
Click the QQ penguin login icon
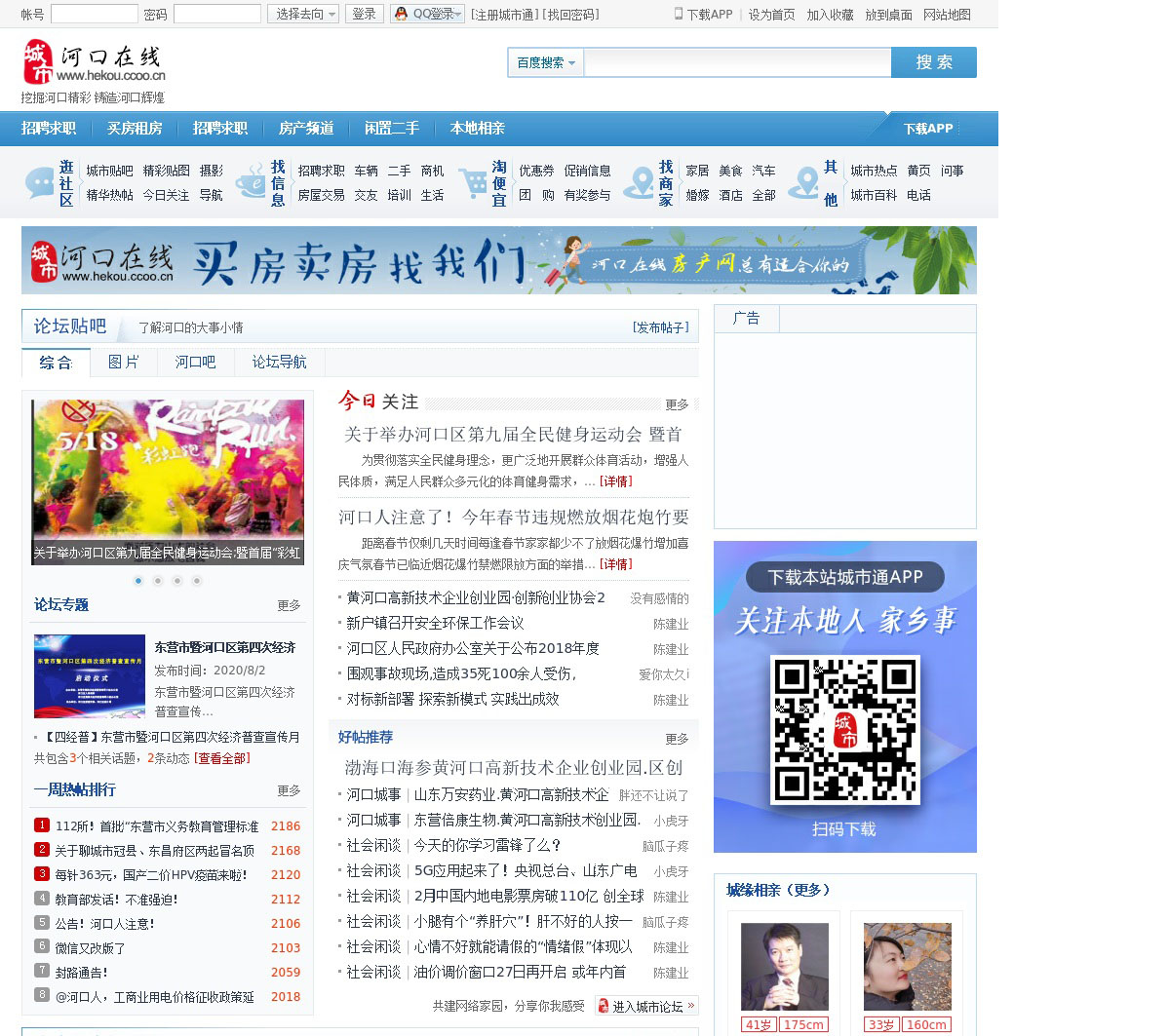coord(401,14)
